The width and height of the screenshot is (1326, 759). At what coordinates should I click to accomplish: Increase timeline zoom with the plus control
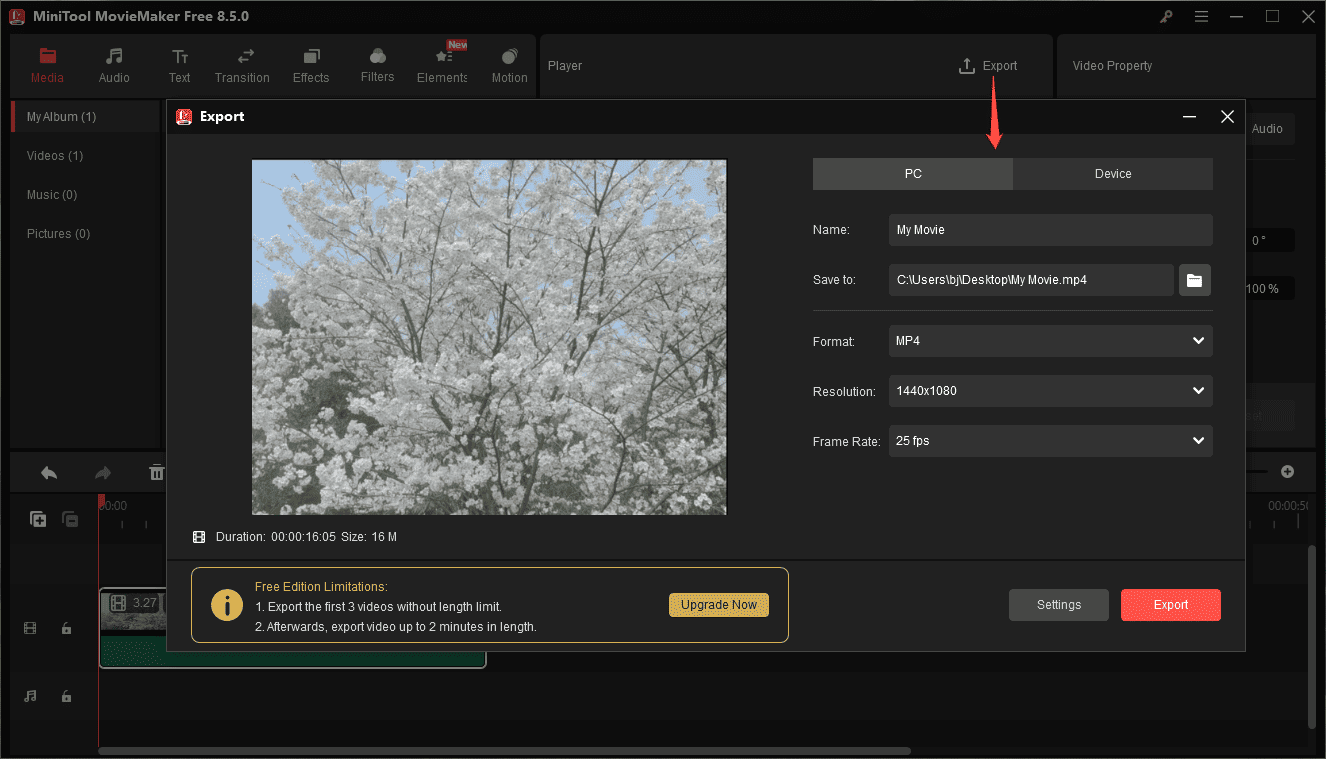point(1287,471)
